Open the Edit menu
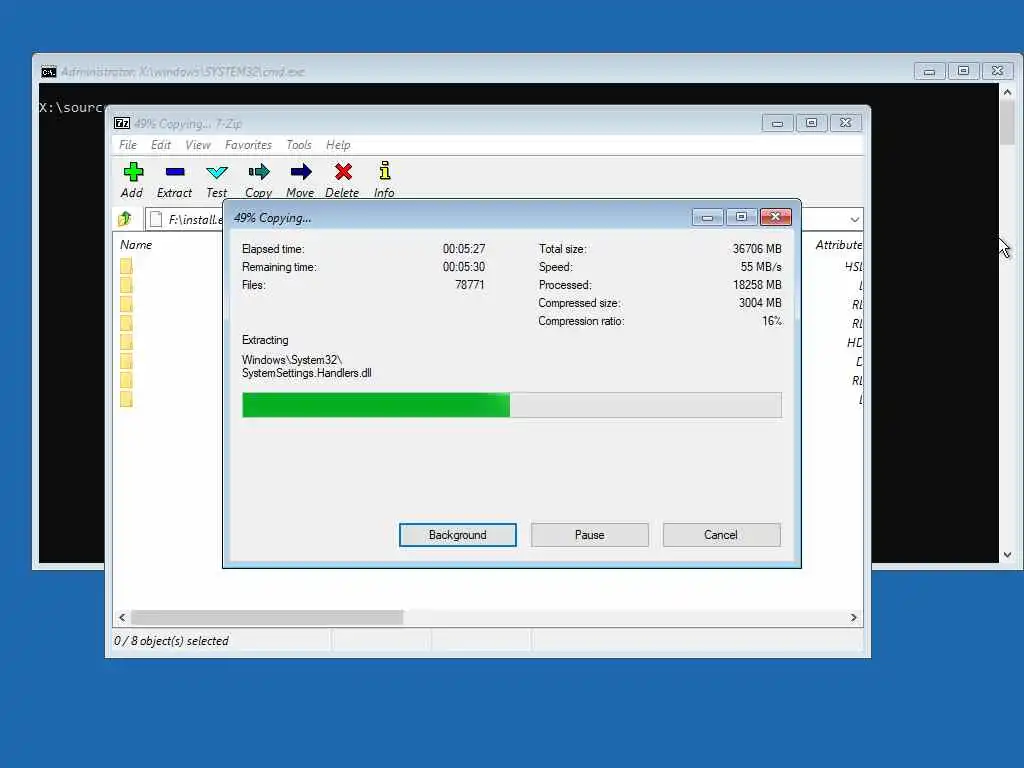 point(161,145)
